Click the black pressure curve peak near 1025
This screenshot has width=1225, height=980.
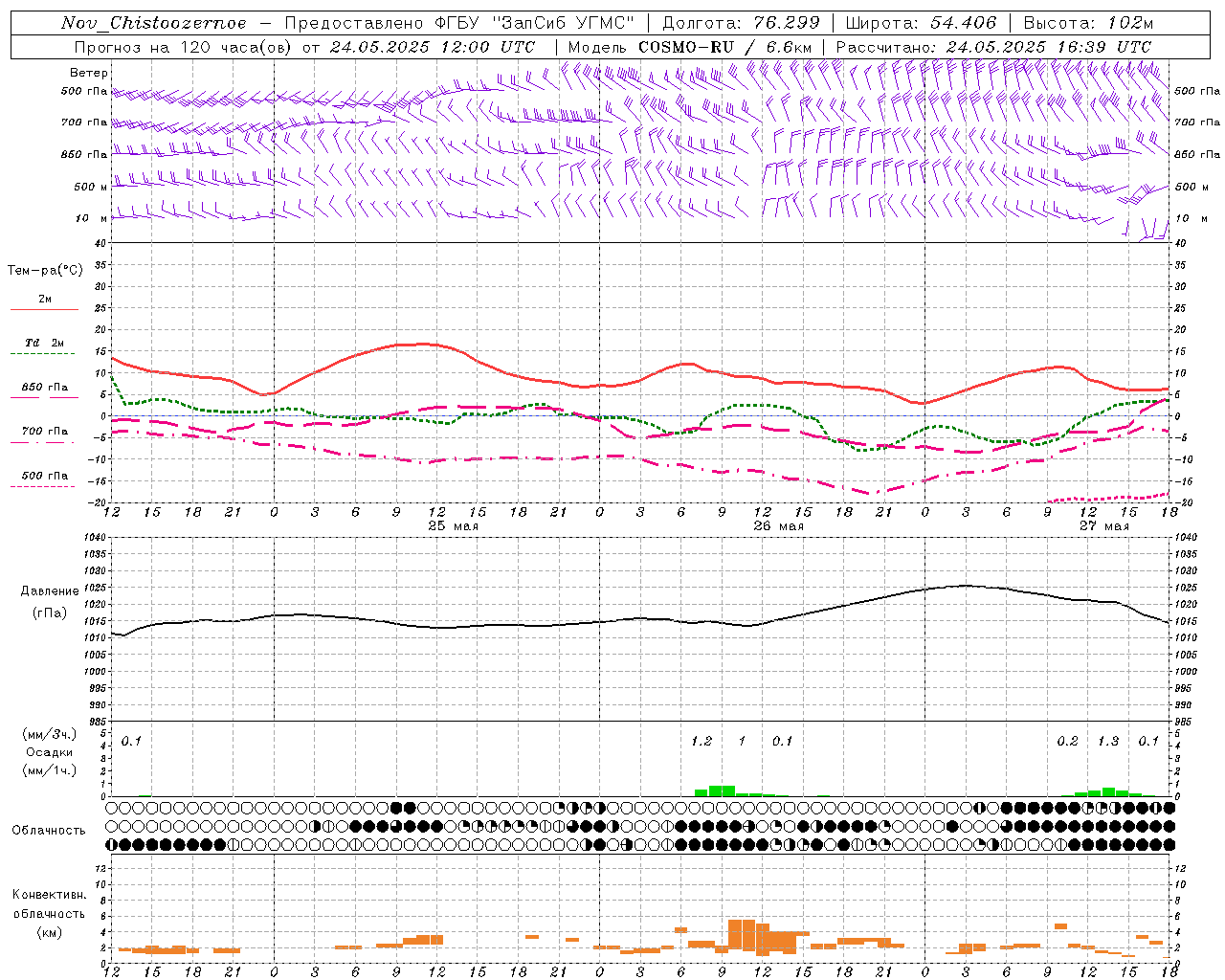pyautogui.click(x=965, y=586)
